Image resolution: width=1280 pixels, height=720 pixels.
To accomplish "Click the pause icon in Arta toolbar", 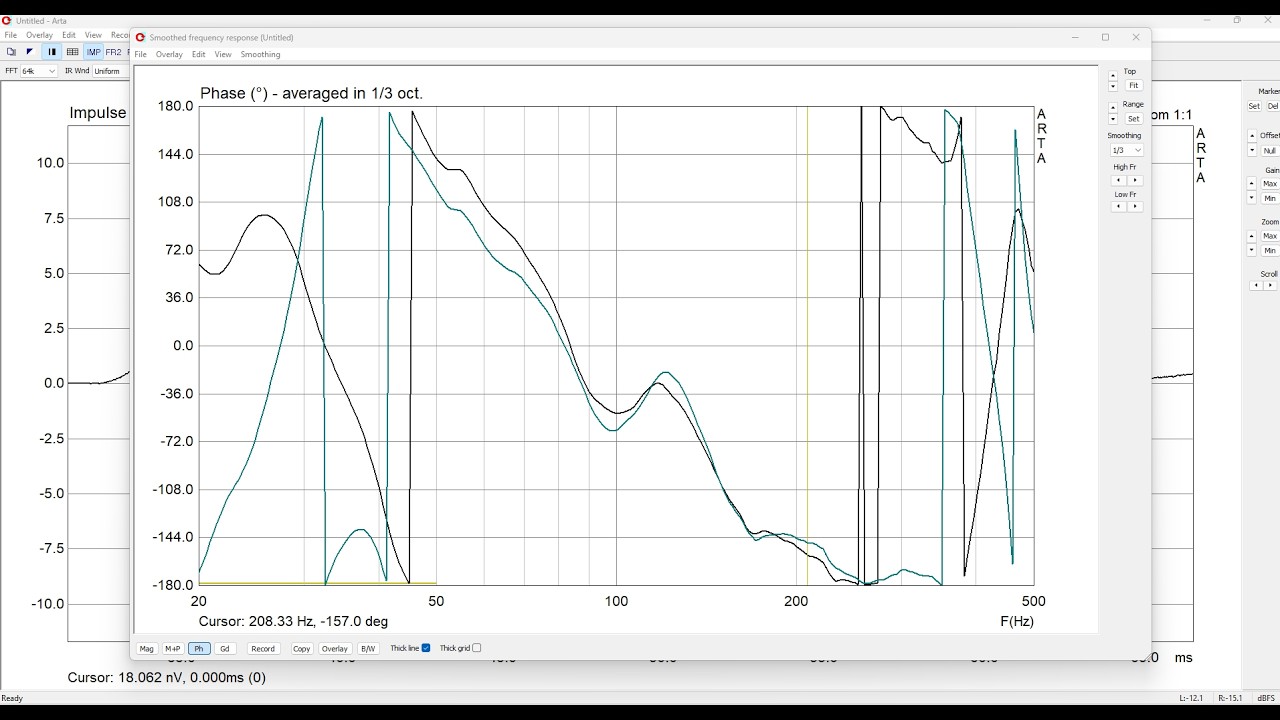I will click(x=52, y=52).
